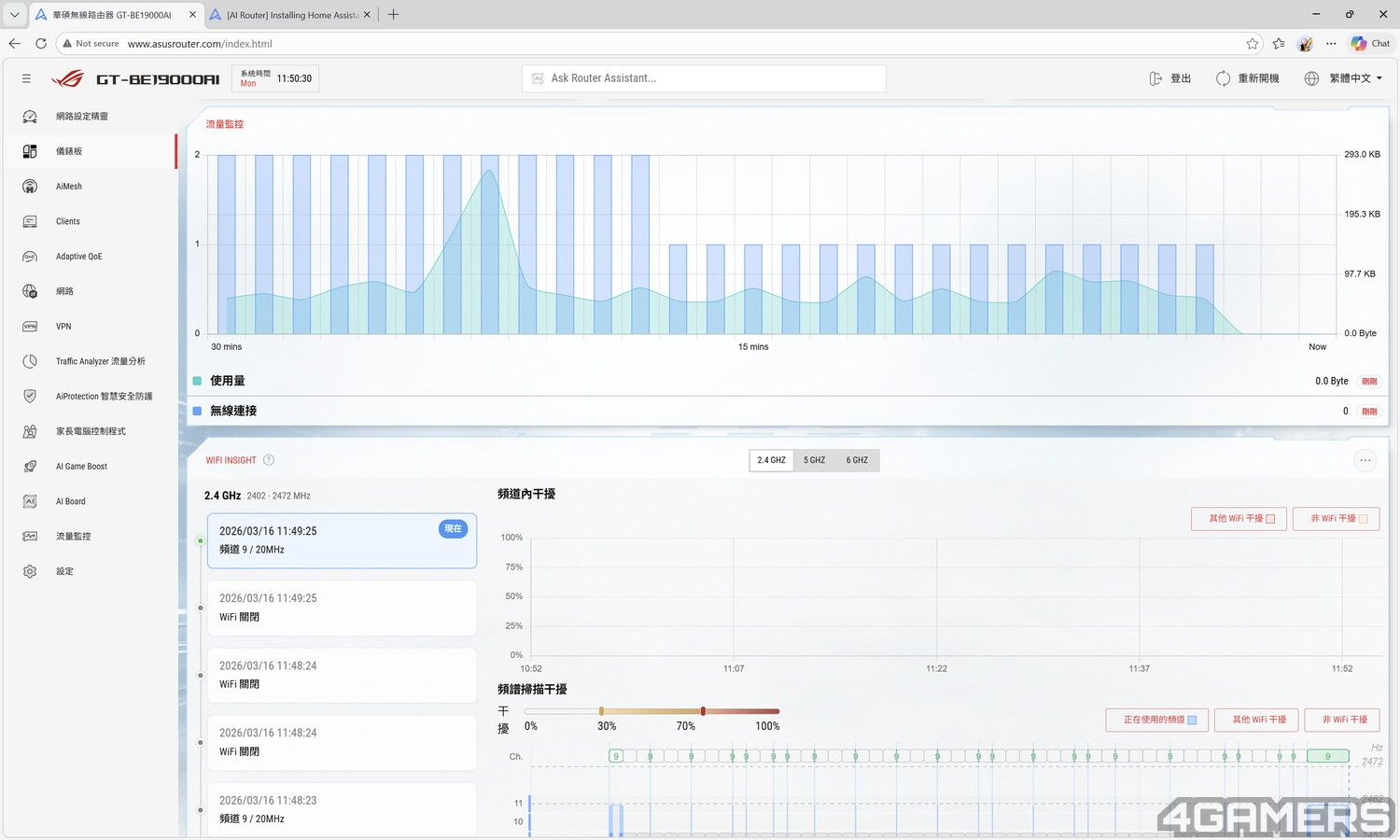The height and width of the screenshot is (840, 1400).
Task: Select the VPN sidebar icon
Action: pos(30,327)
